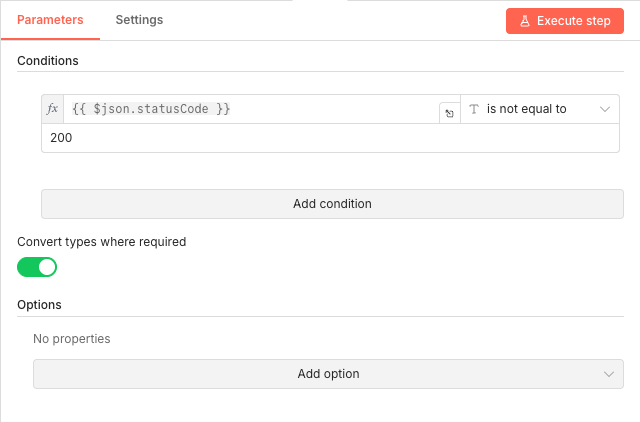
Task: Click the Conditions section heading
Action: click(x=48, y=61)
